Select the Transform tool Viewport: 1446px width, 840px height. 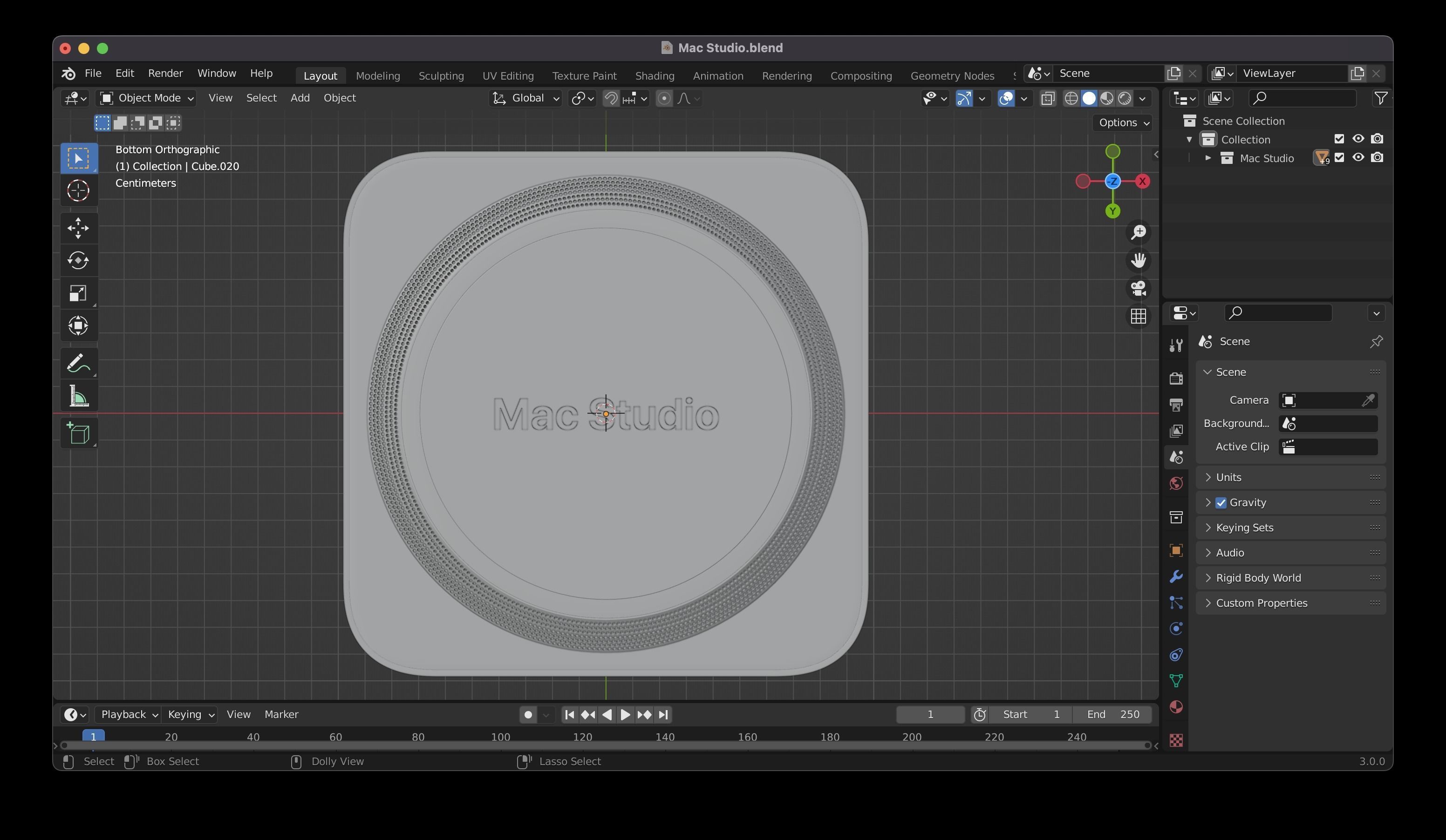[x=79, y=325]
